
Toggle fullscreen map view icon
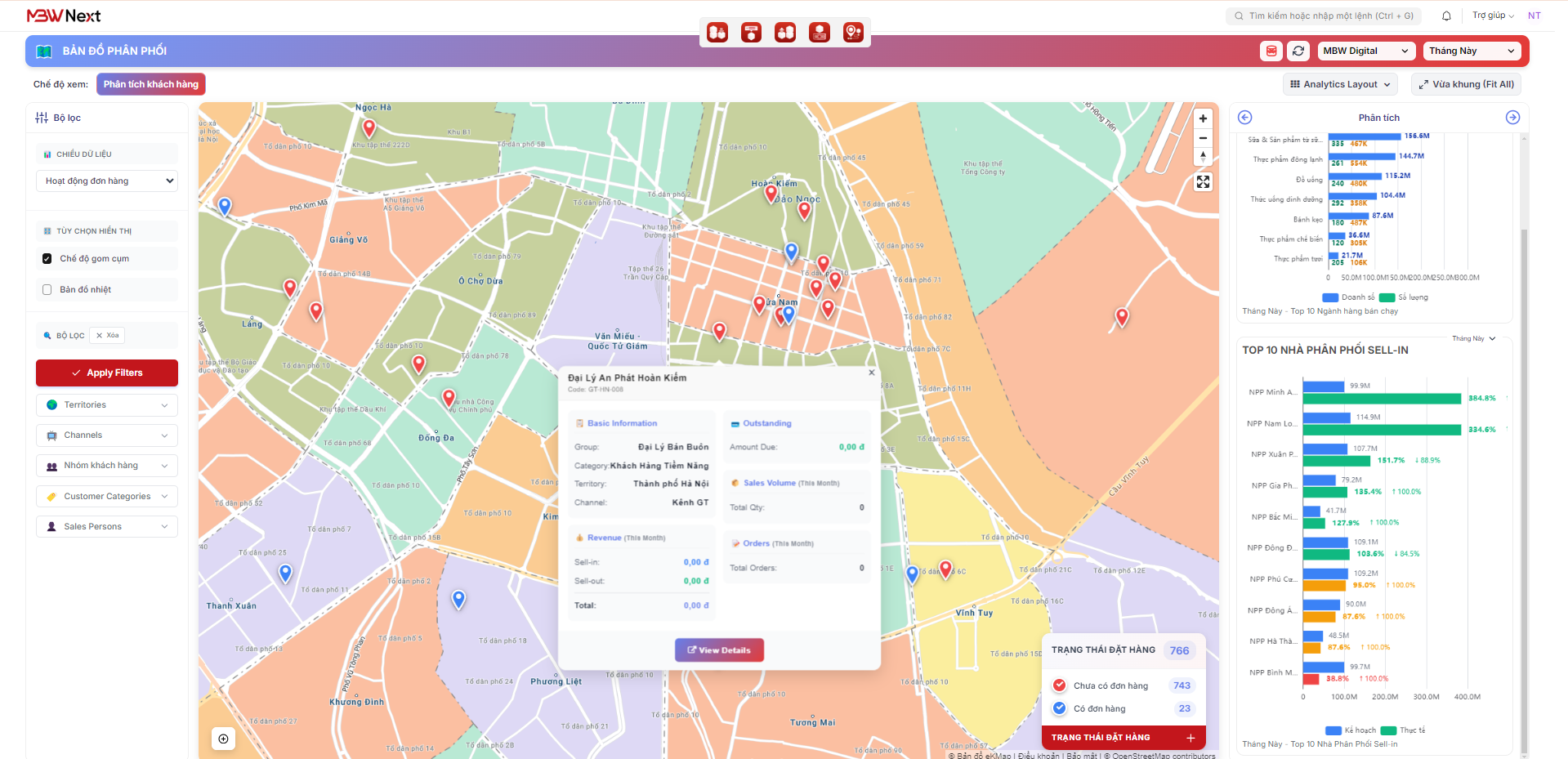[1203, 182]
